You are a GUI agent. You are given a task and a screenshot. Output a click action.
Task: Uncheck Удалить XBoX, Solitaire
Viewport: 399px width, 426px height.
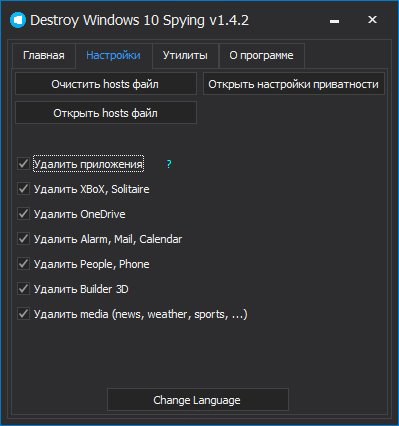point(23,189)
